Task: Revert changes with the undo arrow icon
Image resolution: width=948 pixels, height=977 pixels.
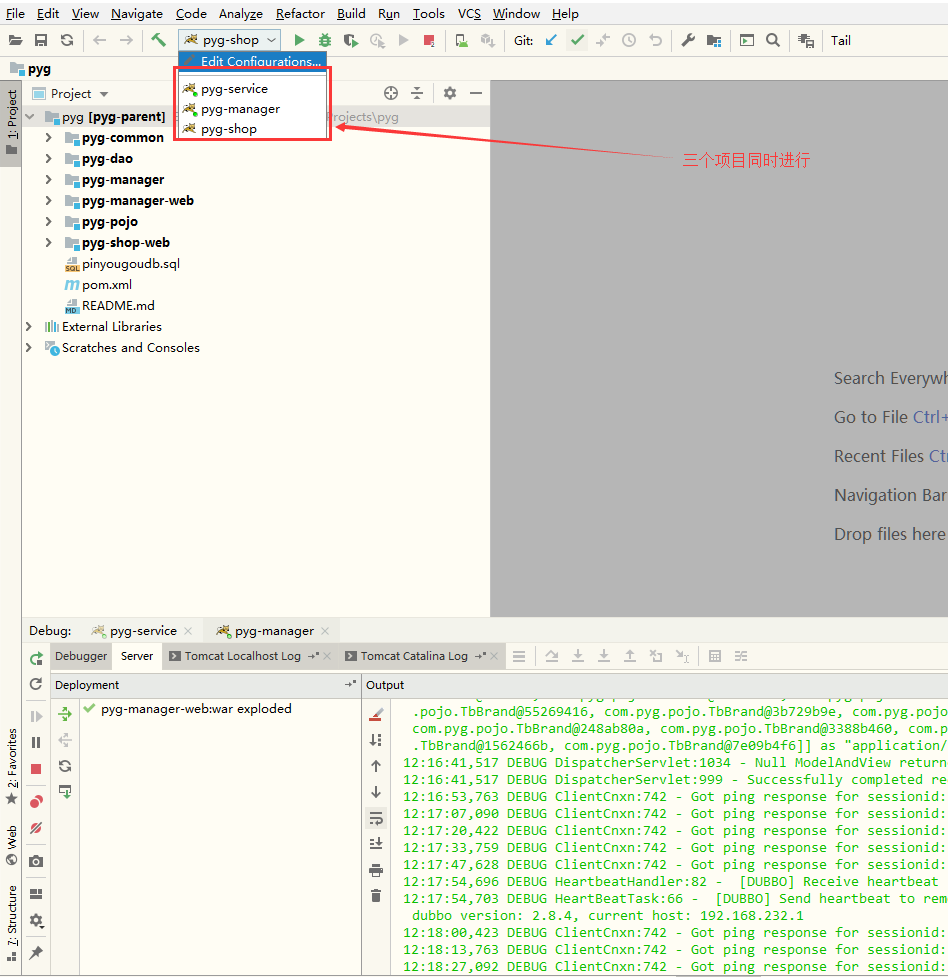Action: click(655, 41)
